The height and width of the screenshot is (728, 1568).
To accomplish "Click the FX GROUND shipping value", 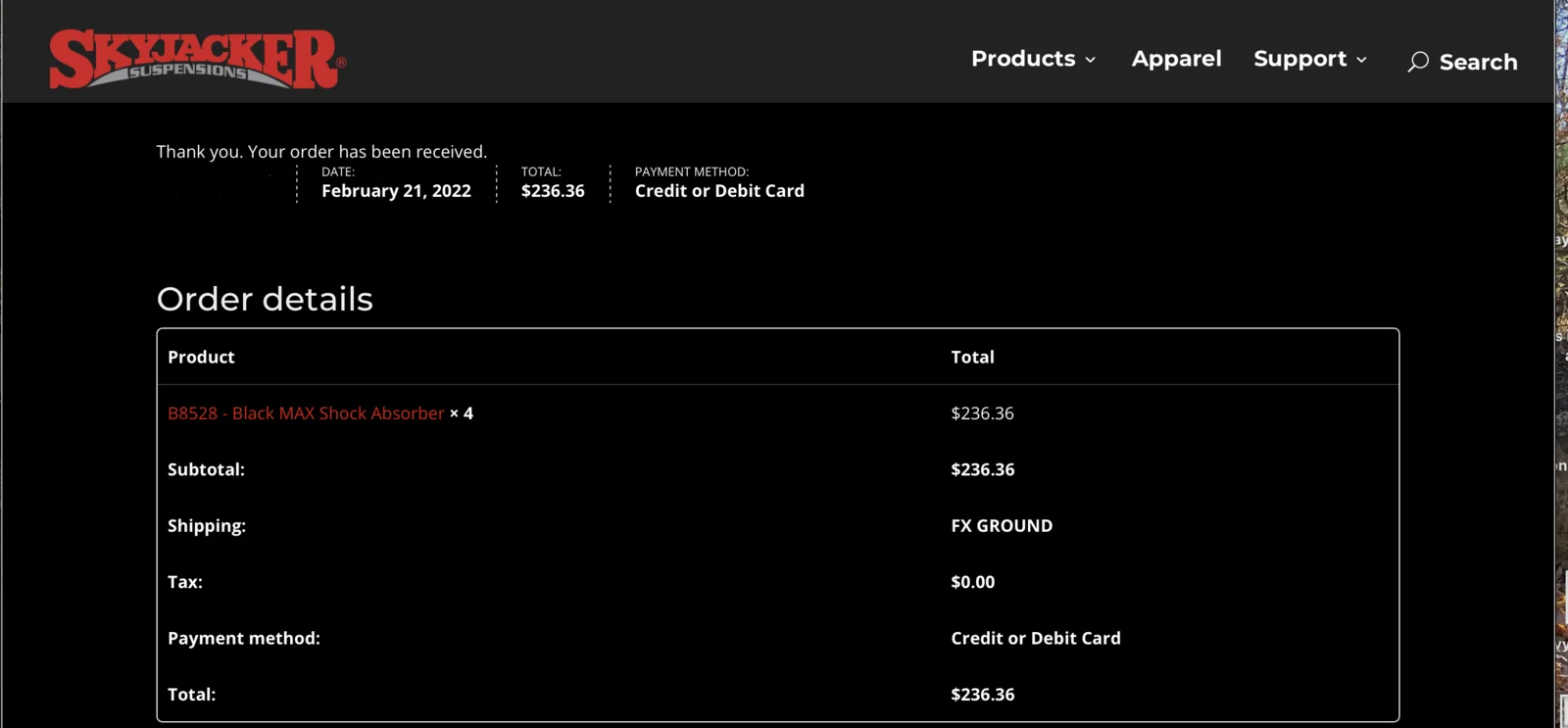I will [1002, 526].
